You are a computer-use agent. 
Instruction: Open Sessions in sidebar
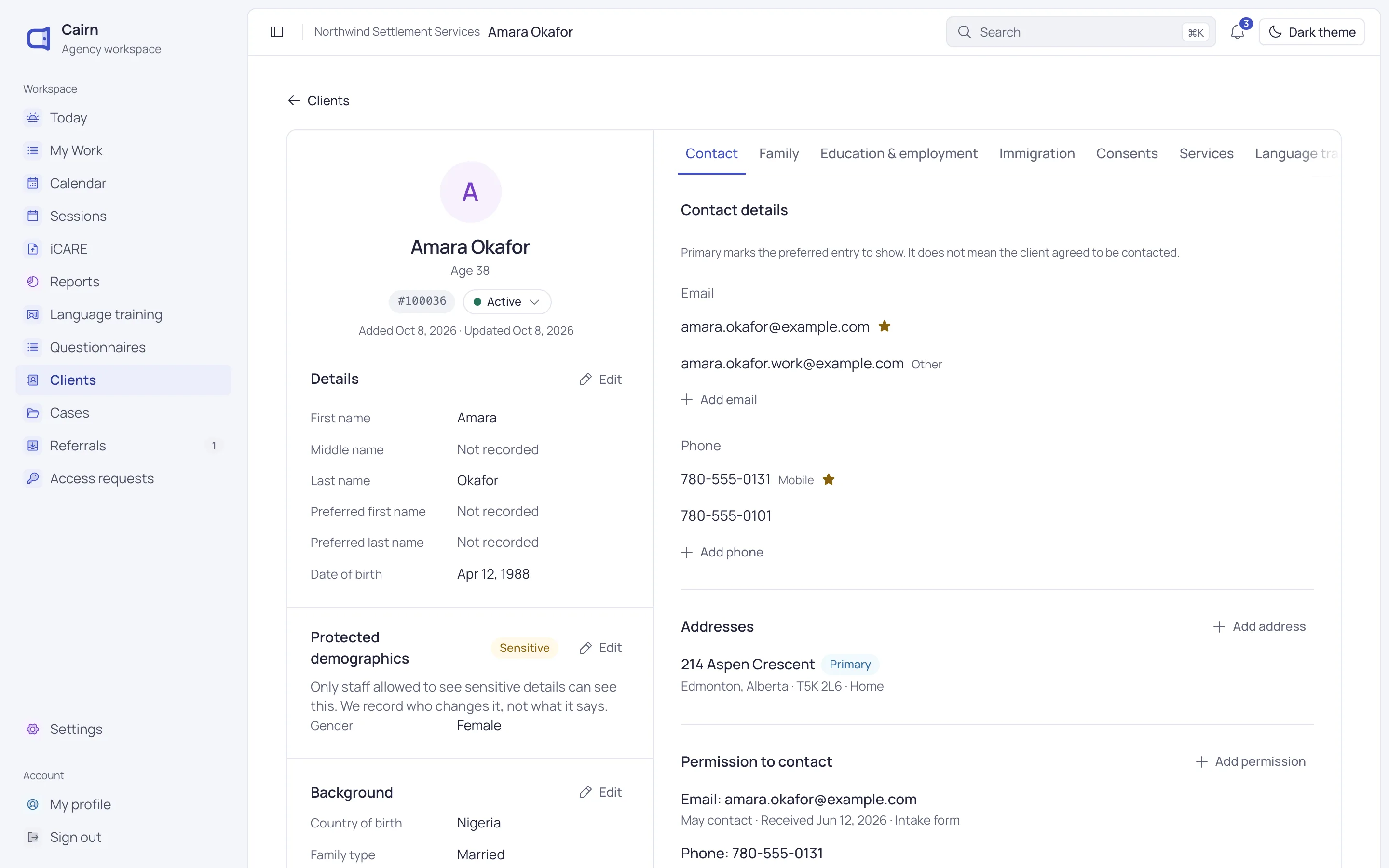click(x=123, y=216)
